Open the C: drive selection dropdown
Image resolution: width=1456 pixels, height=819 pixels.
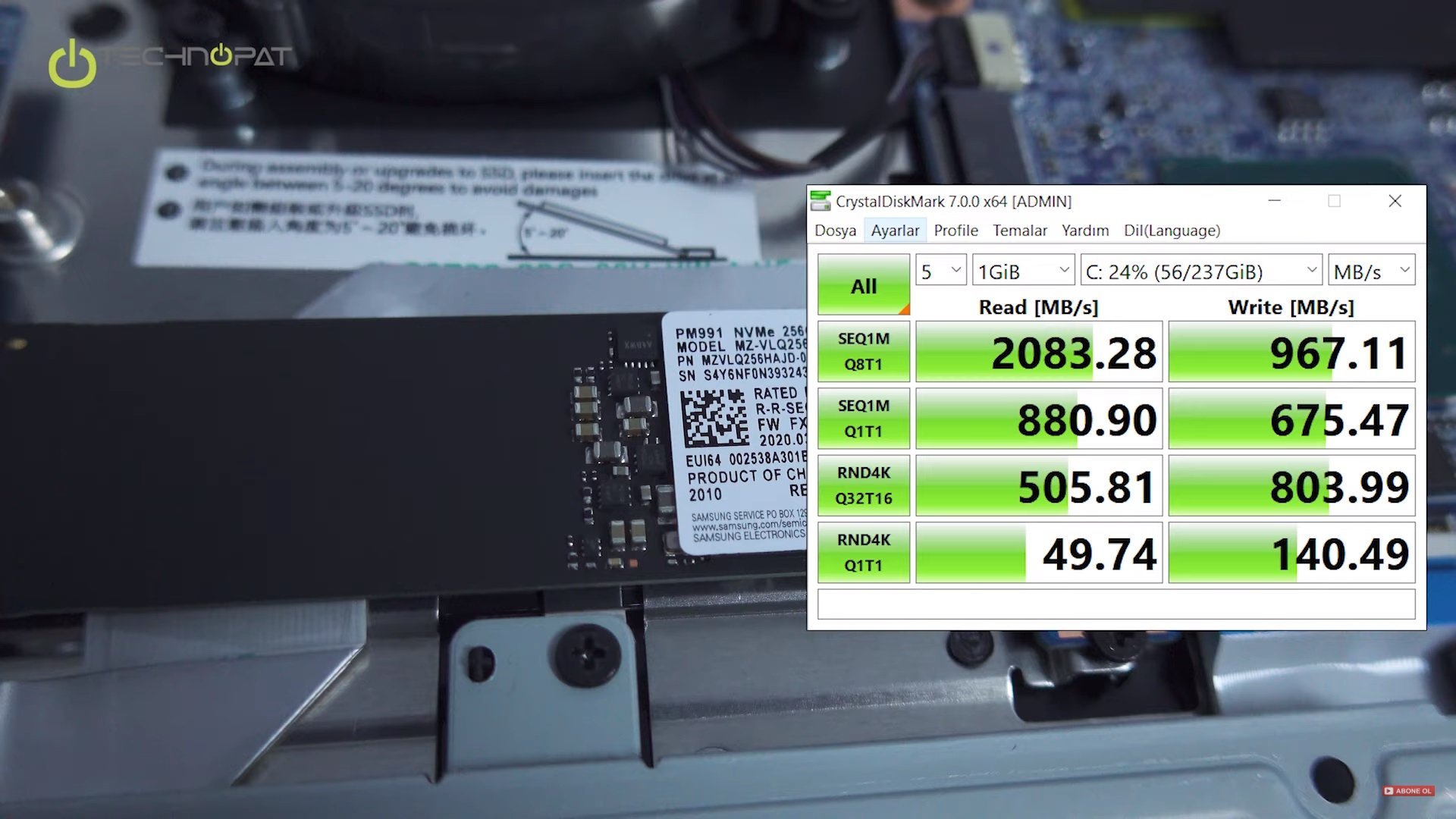[1200, 271]
